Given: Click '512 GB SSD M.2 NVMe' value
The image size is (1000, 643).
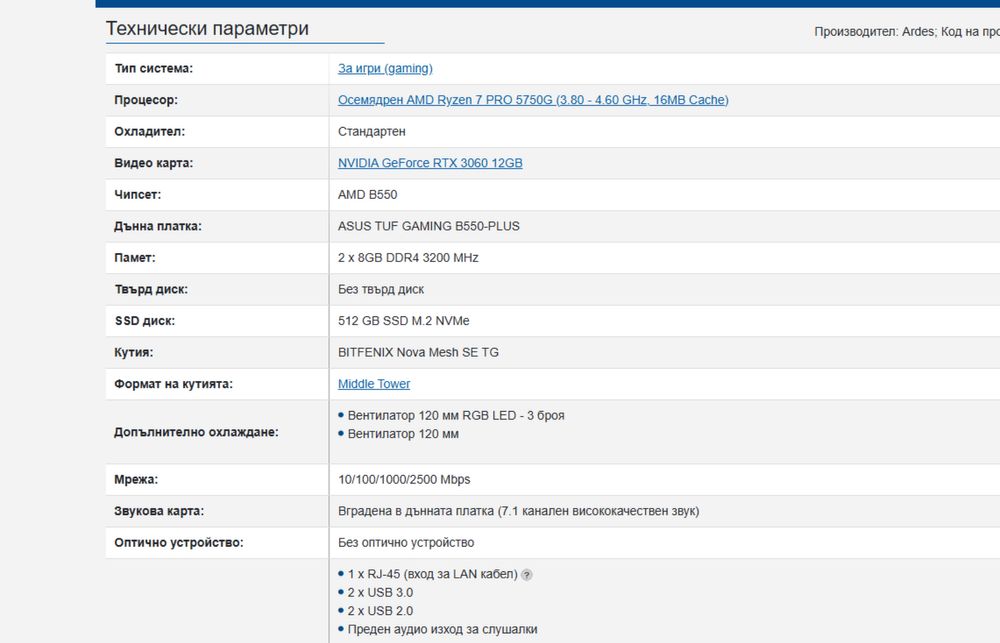Looking at the screenshot, I should (x=404, y=321).
